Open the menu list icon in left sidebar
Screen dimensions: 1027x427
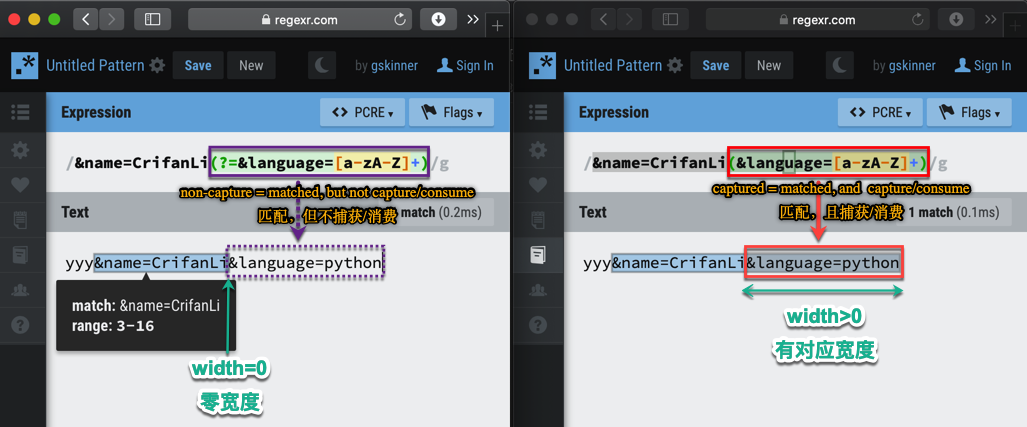pyautogui.click(x=21, y=112)
